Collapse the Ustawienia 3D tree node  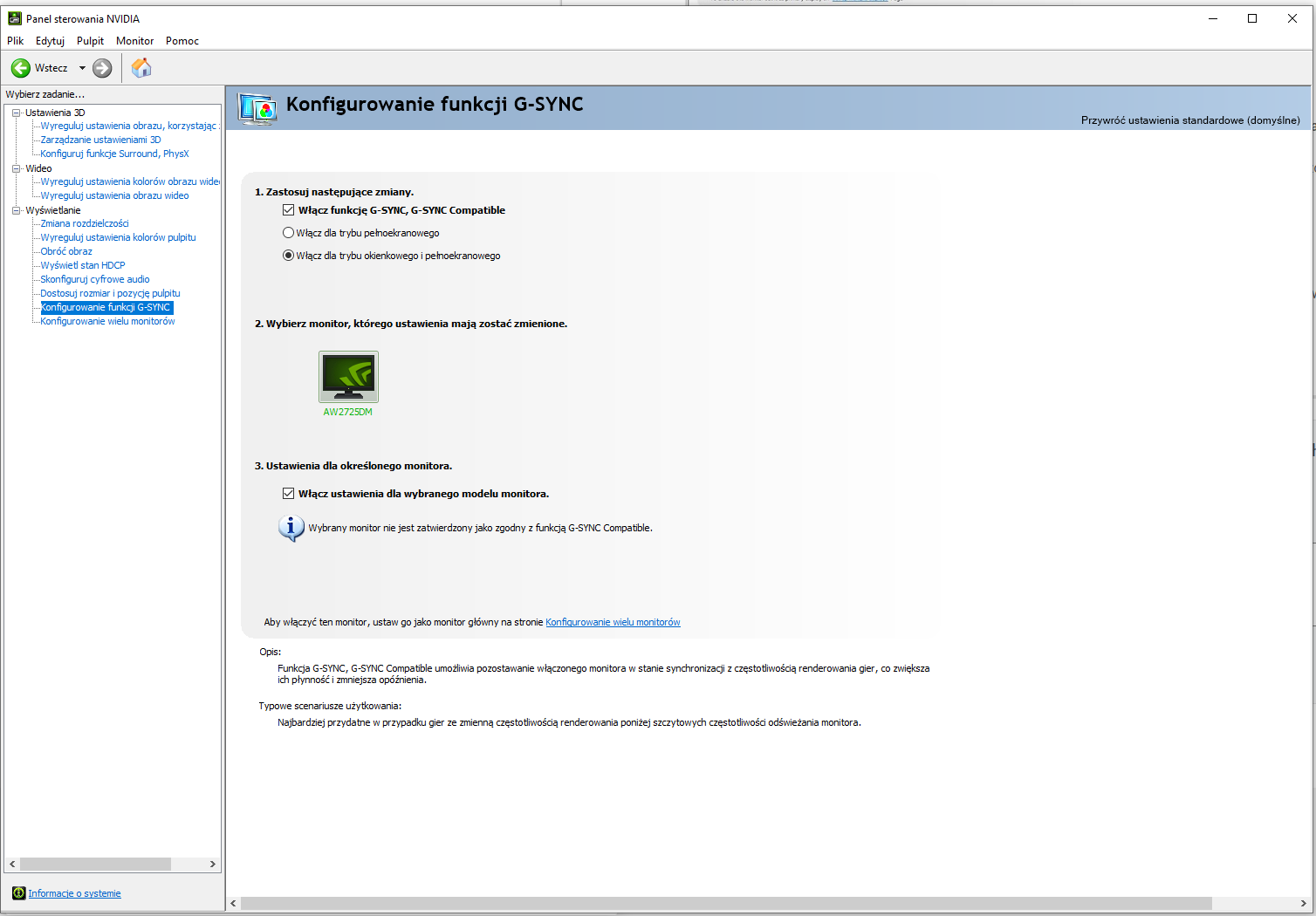tap(16, 113)
